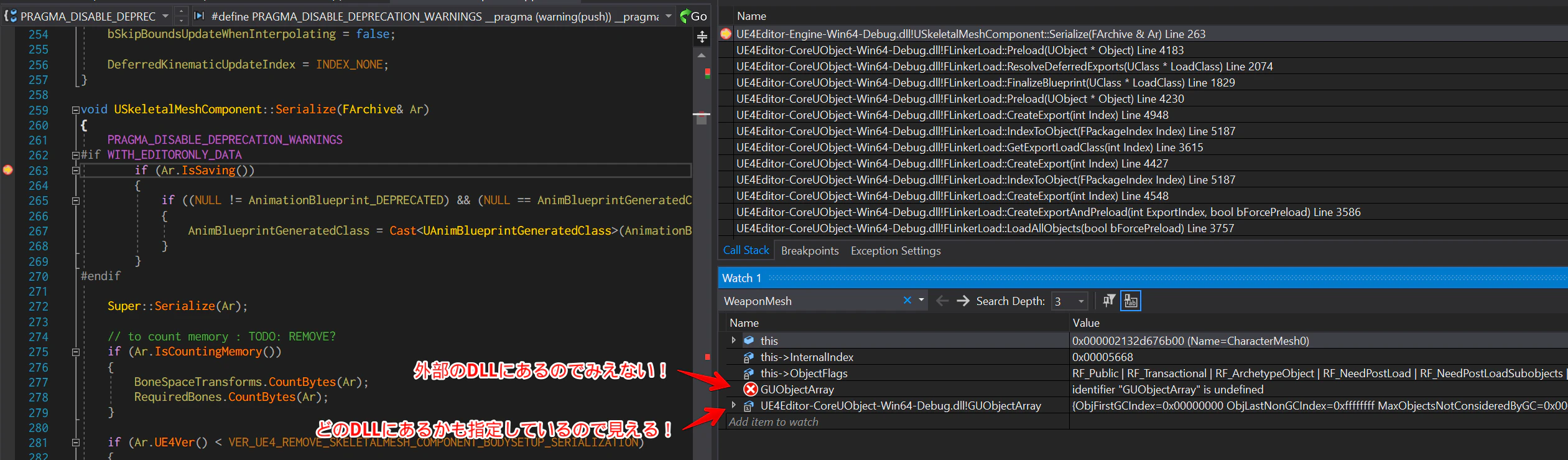Click the locked field icon for this->InternalIndex
1568x460 pixels.
(749, 357)
